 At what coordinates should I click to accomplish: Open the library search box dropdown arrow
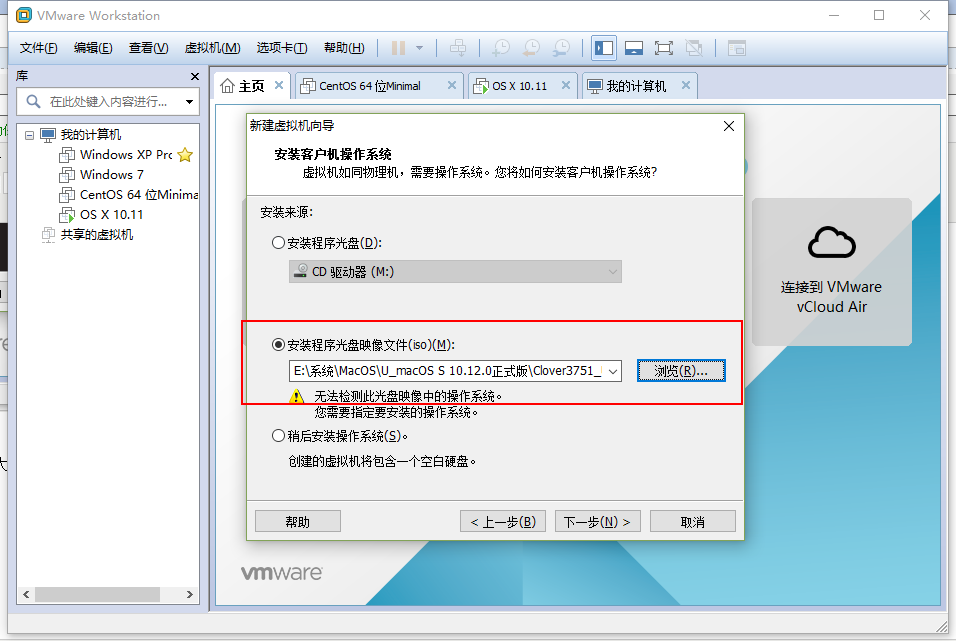pos(190,102)
